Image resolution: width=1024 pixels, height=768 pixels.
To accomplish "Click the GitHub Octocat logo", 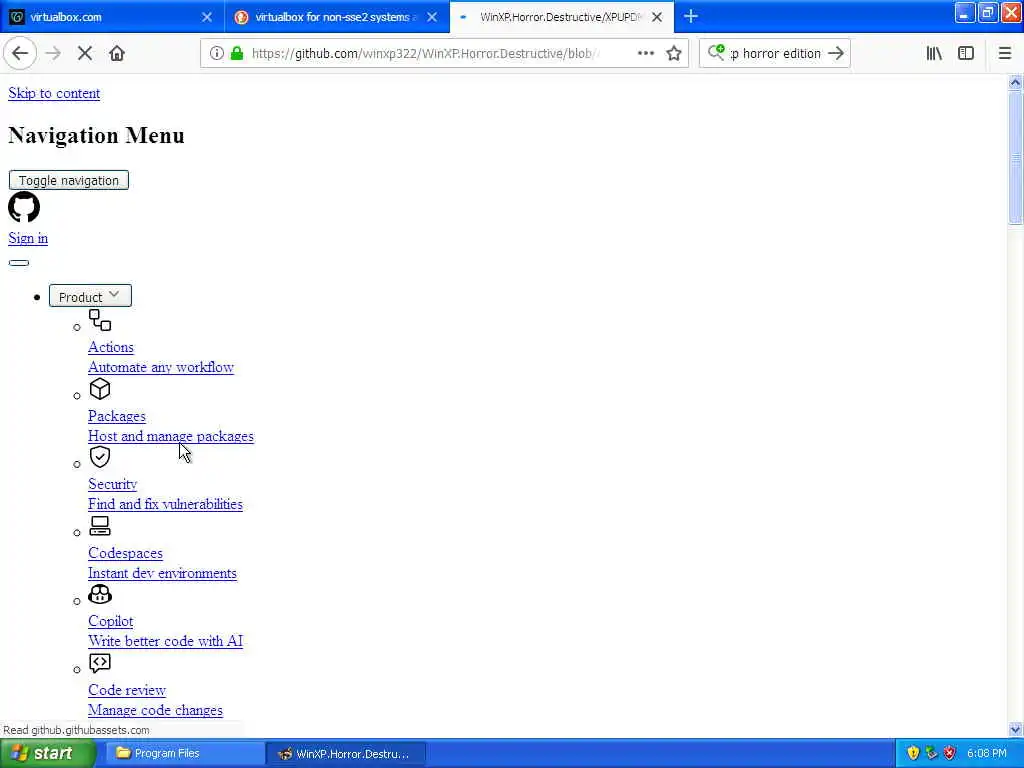I will [24, 207].
